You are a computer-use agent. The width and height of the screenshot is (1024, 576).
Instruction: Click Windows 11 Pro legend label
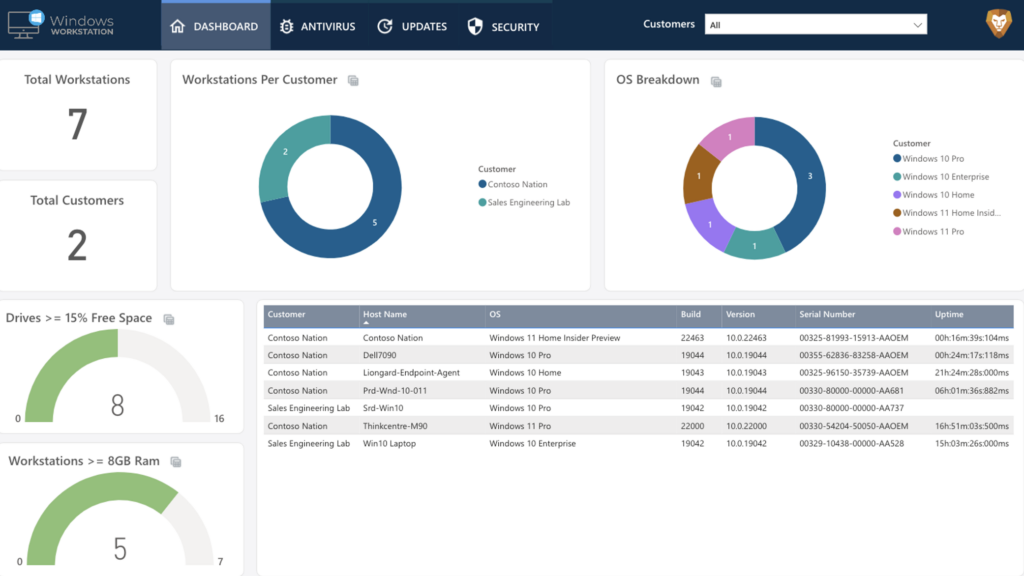click(x=933, y=231)
